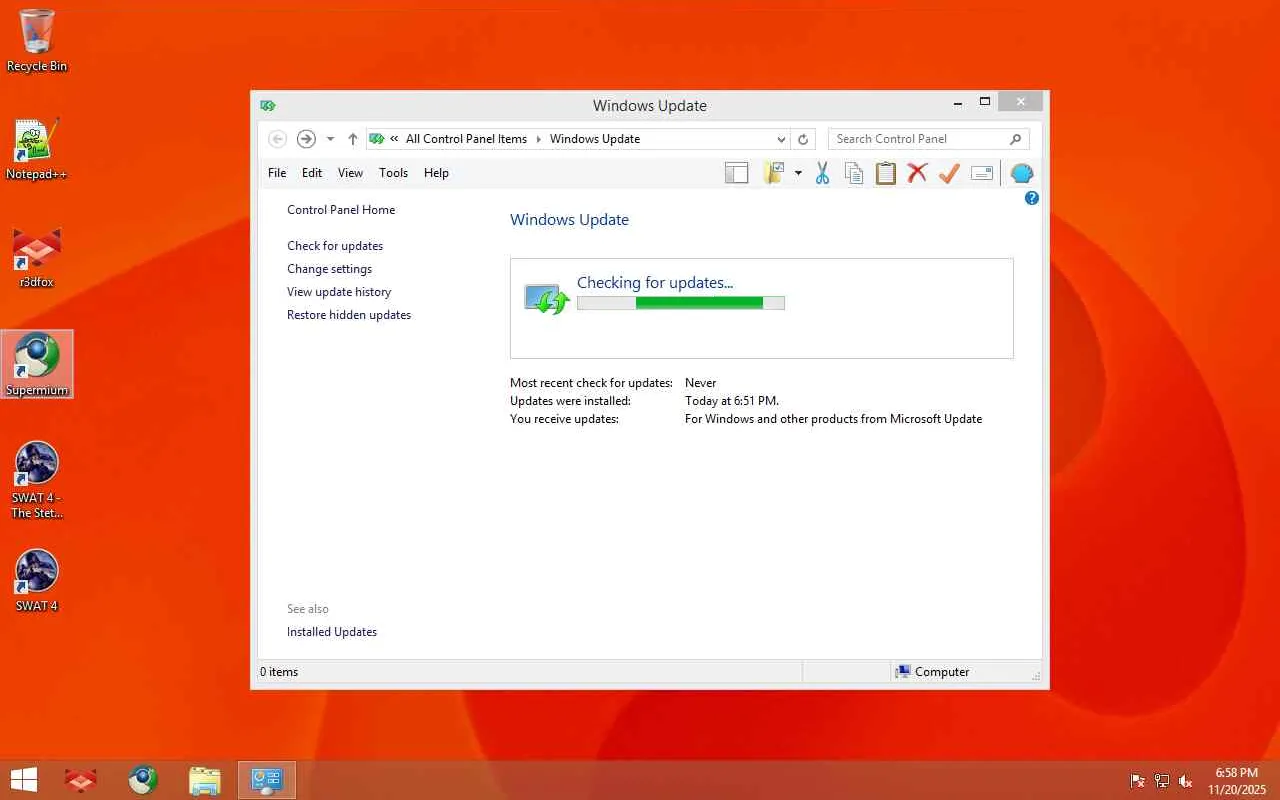
Task: Expand the arrow after All Control Panel Items
Action: pos(538,139)
